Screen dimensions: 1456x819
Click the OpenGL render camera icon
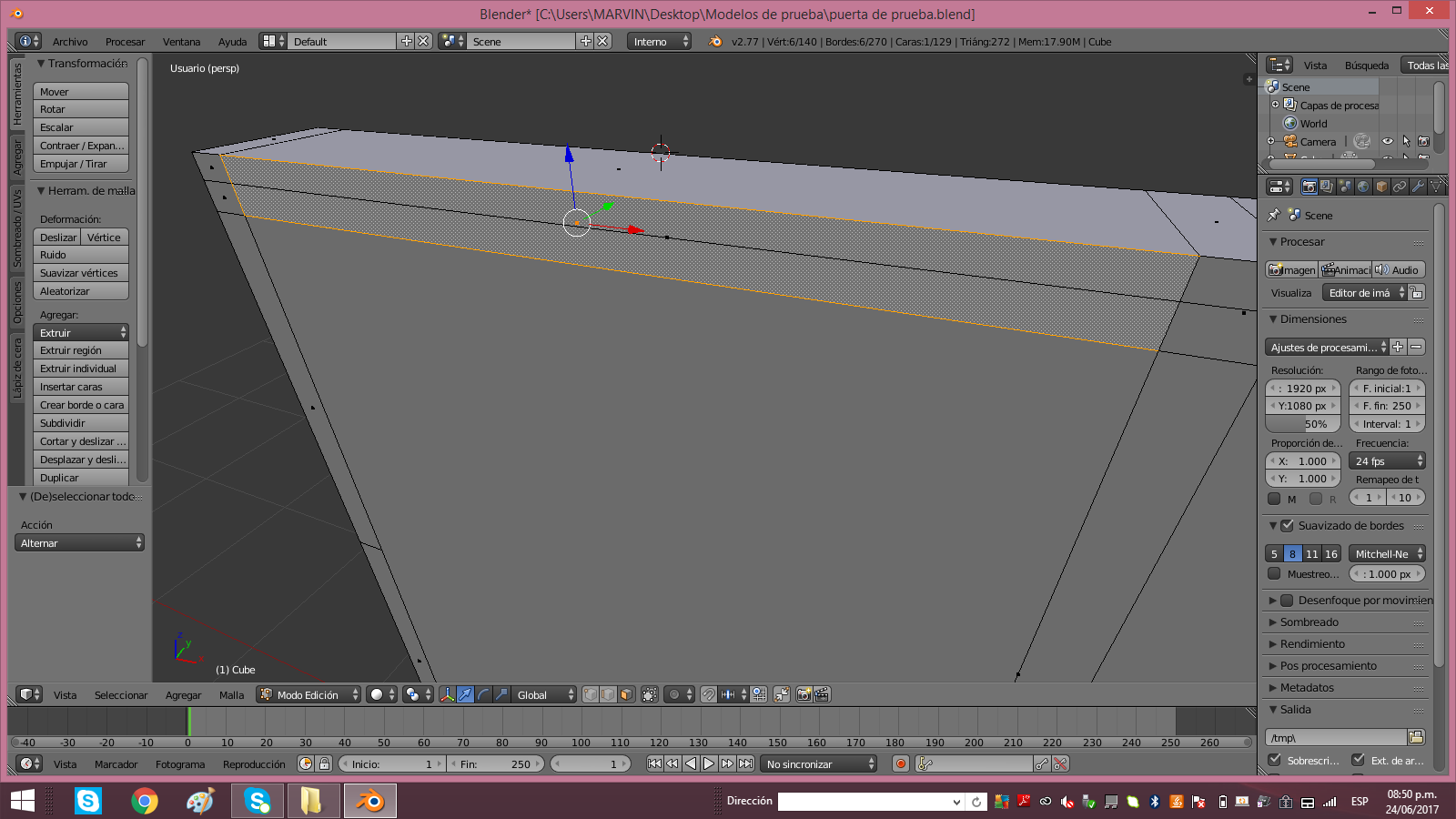pos(804,695)
